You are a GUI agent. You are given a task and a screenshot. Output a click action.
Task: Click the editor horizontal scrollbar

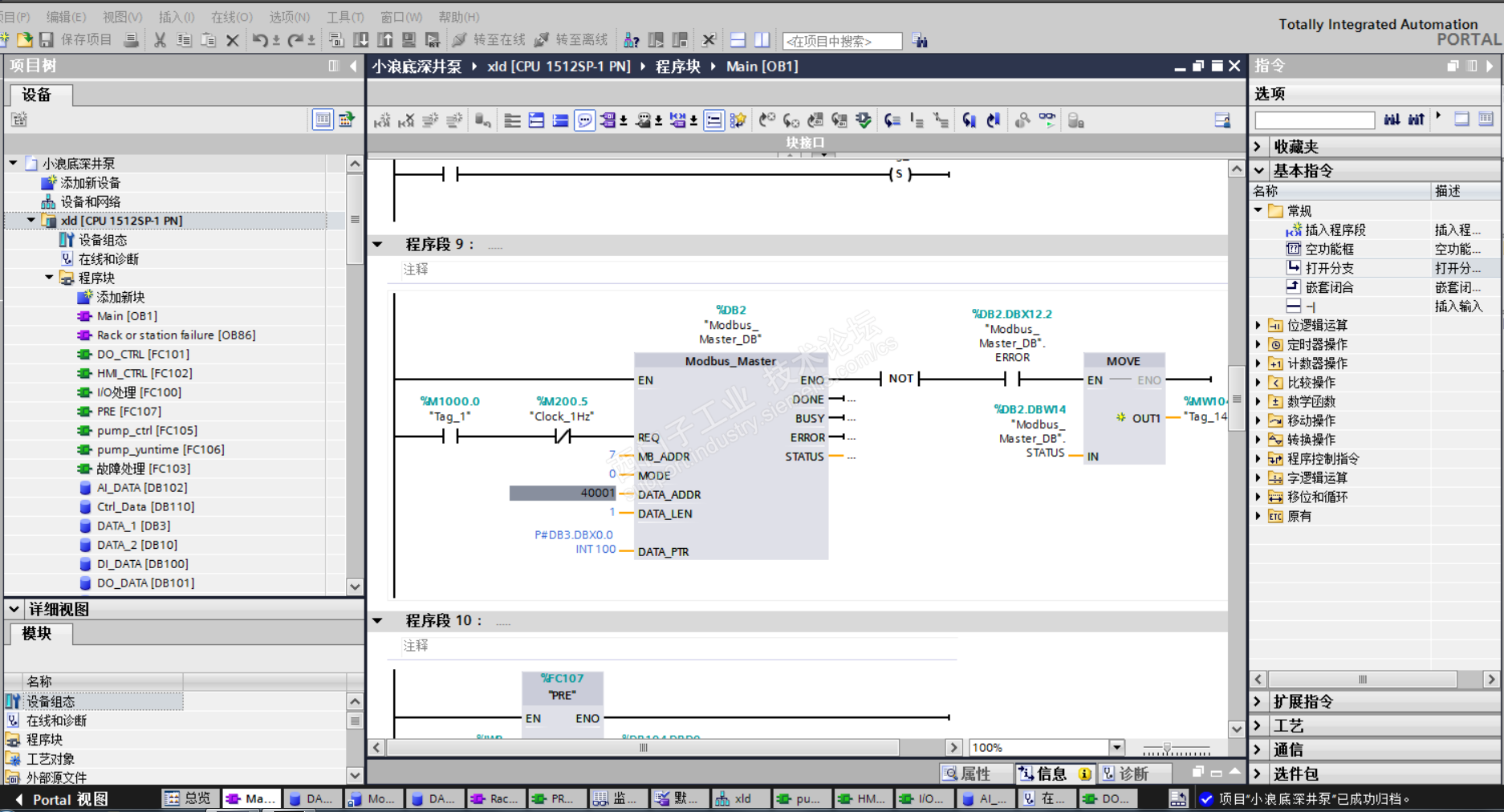pos(642,748)
